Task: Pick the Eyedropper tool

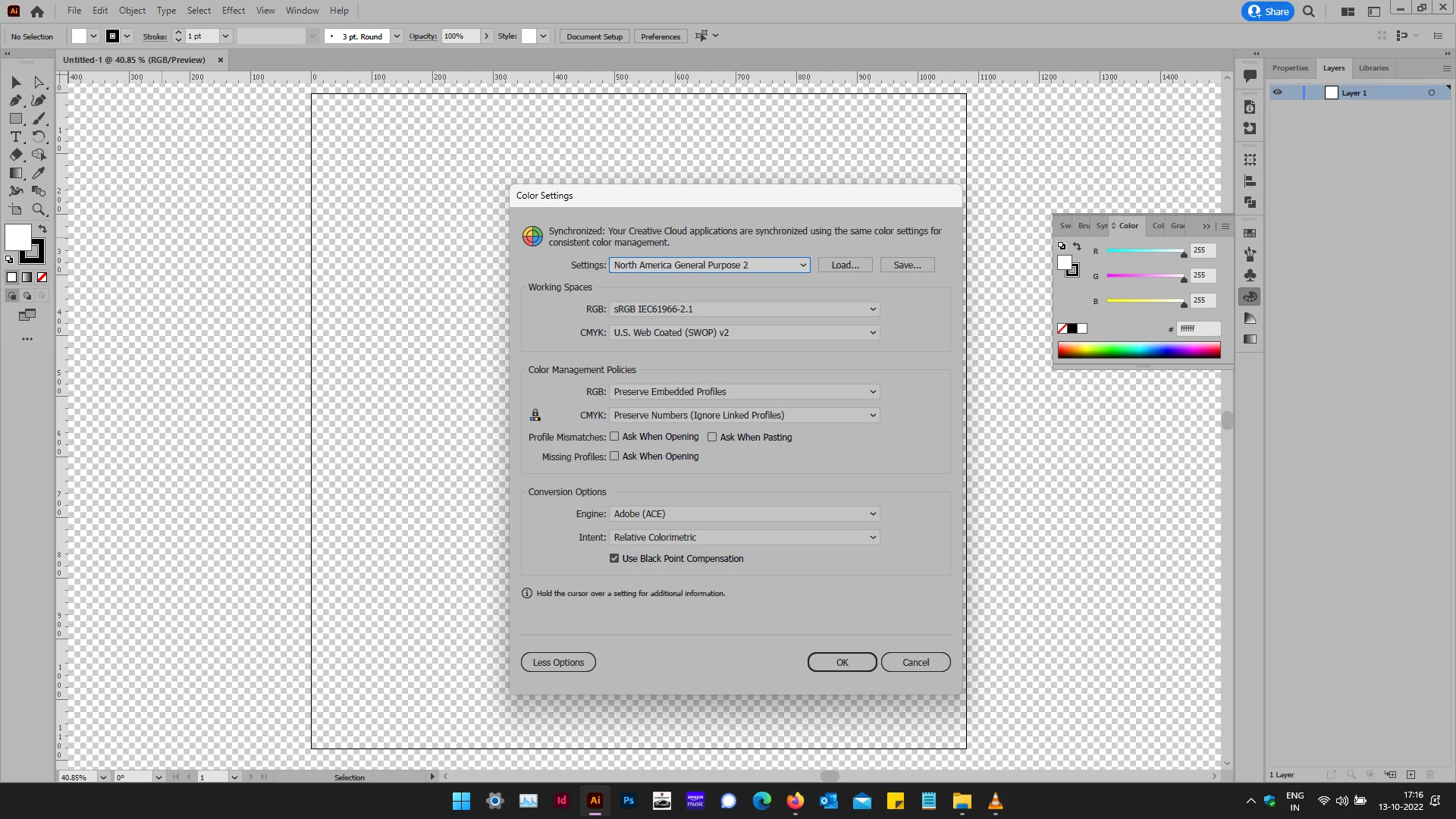Action: (39, 173)
